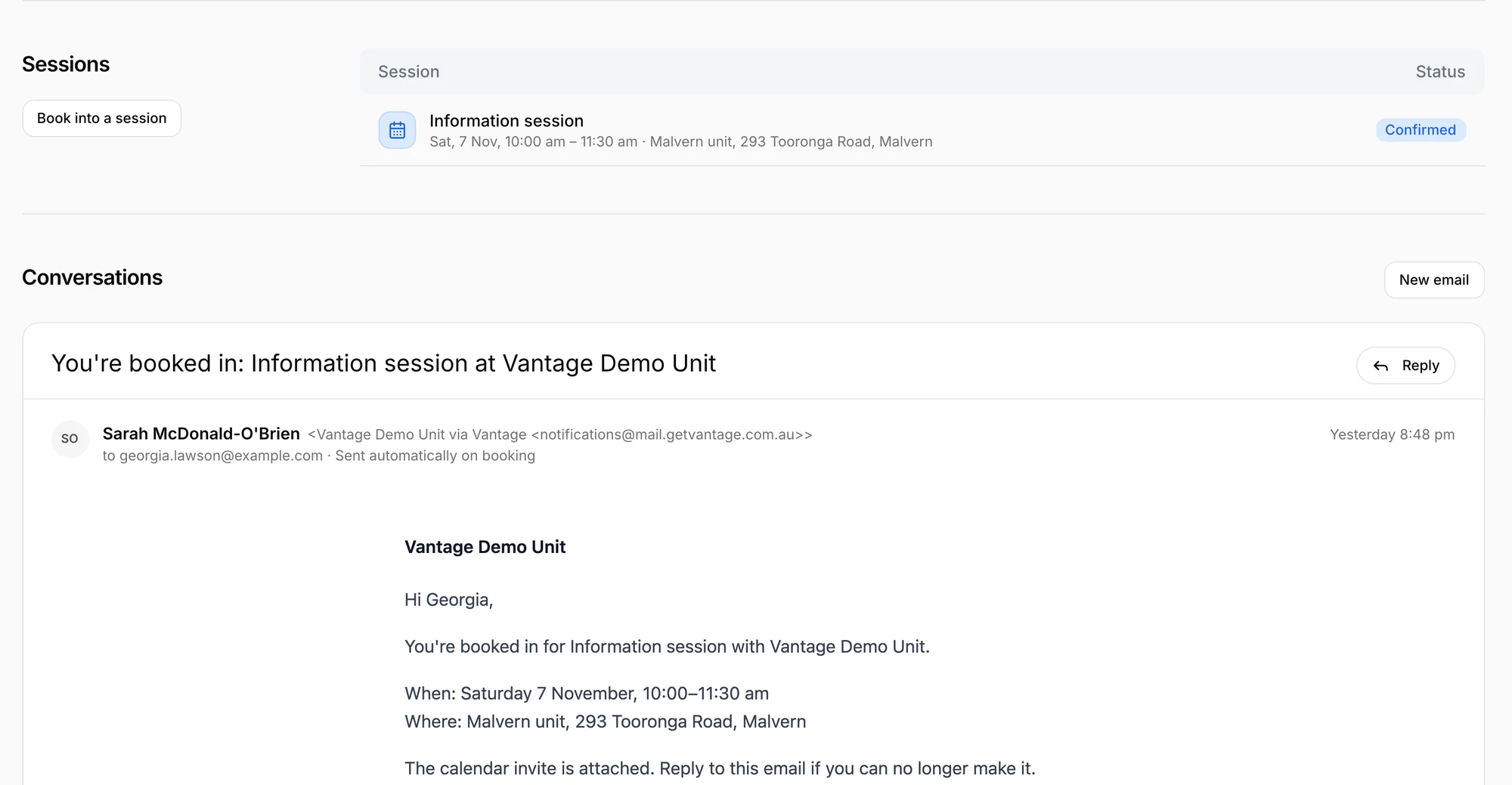Click the calendar invite is attached sentence
The width and height of the screenshot is (1512, 785).
coord(720,768)
